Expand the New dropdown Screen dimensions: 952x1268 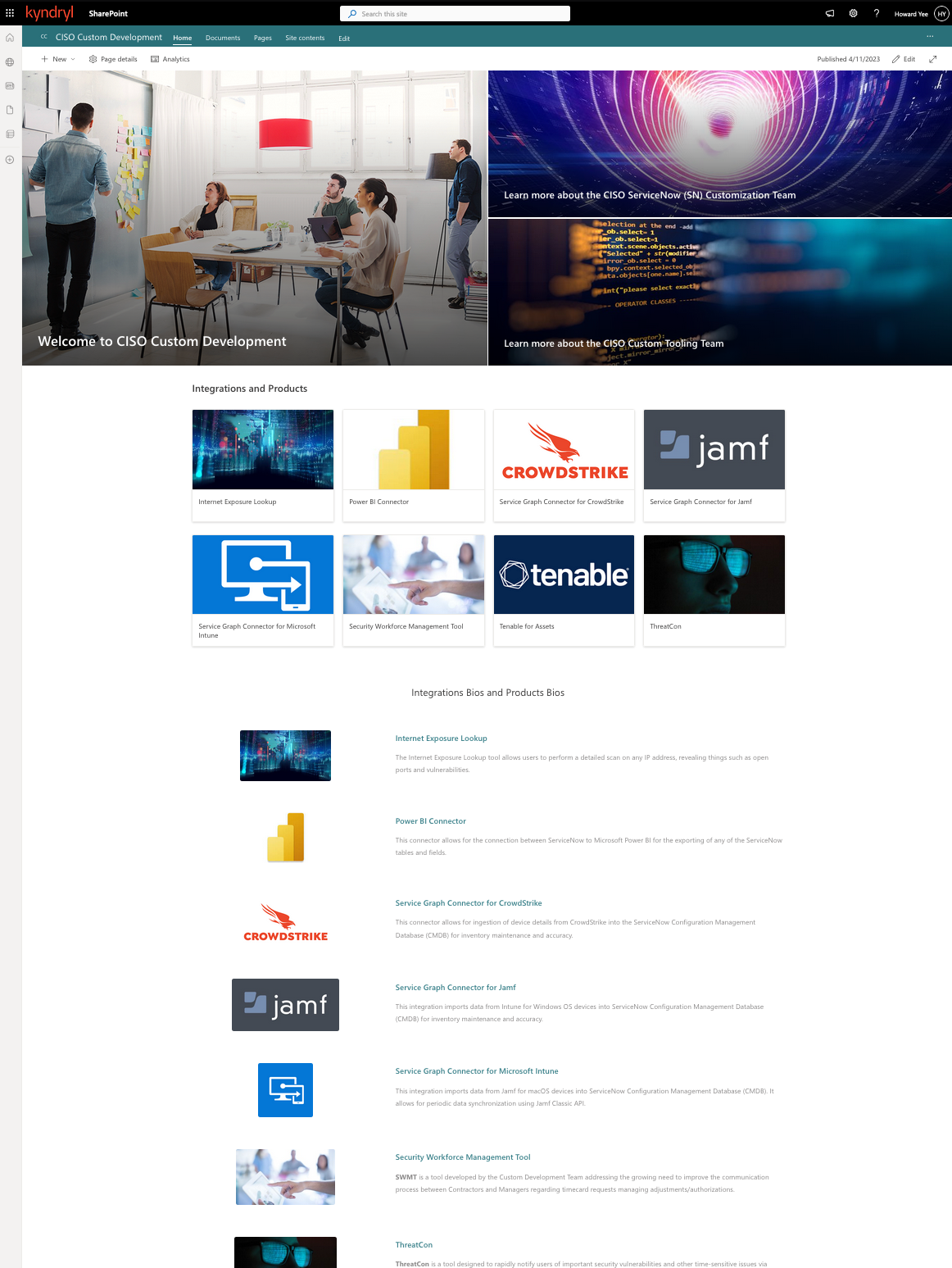click(x=58, y=59)
